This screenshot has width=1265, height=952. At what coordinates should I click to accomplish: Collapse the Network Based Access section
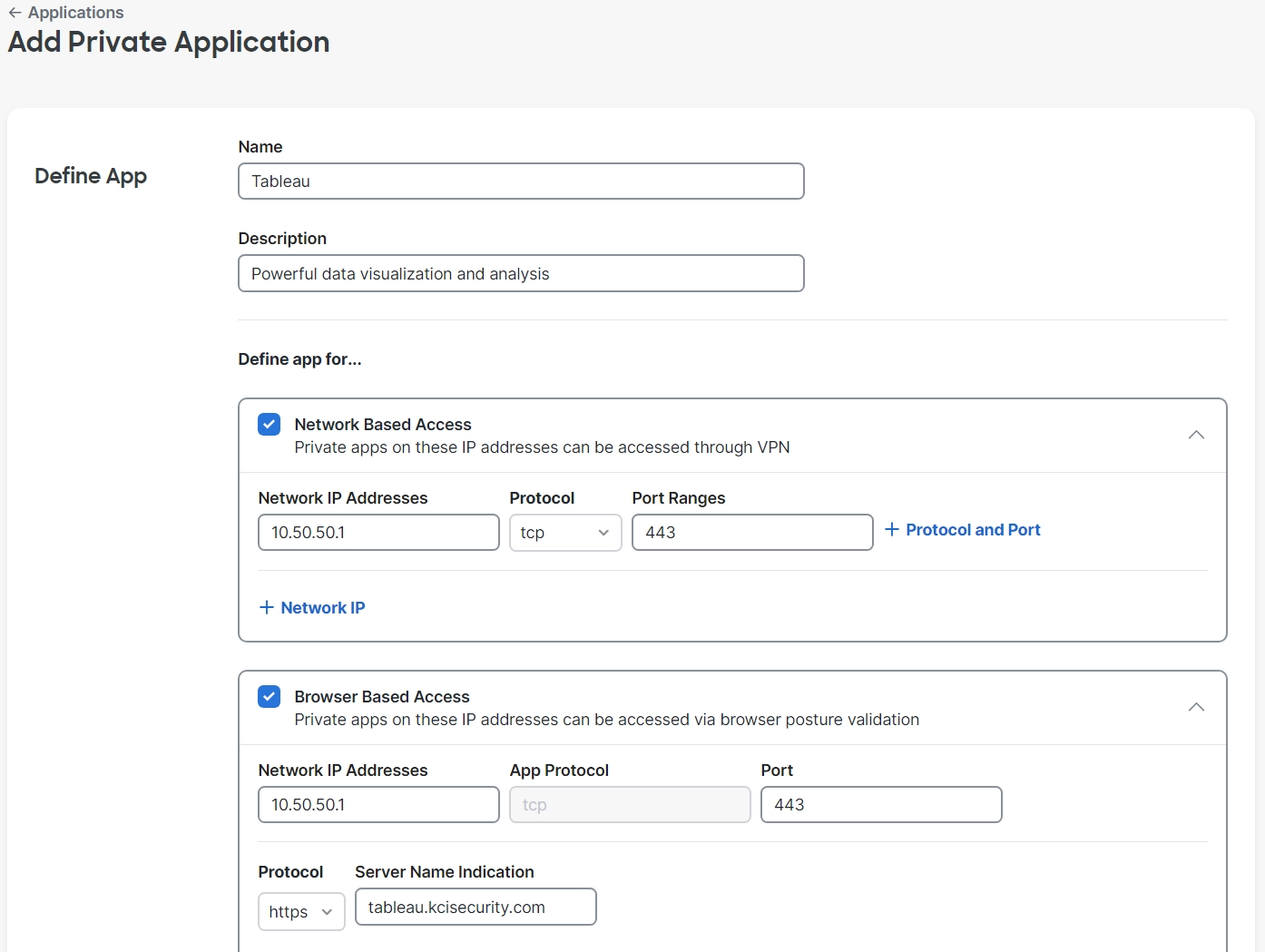[1196, 435]
